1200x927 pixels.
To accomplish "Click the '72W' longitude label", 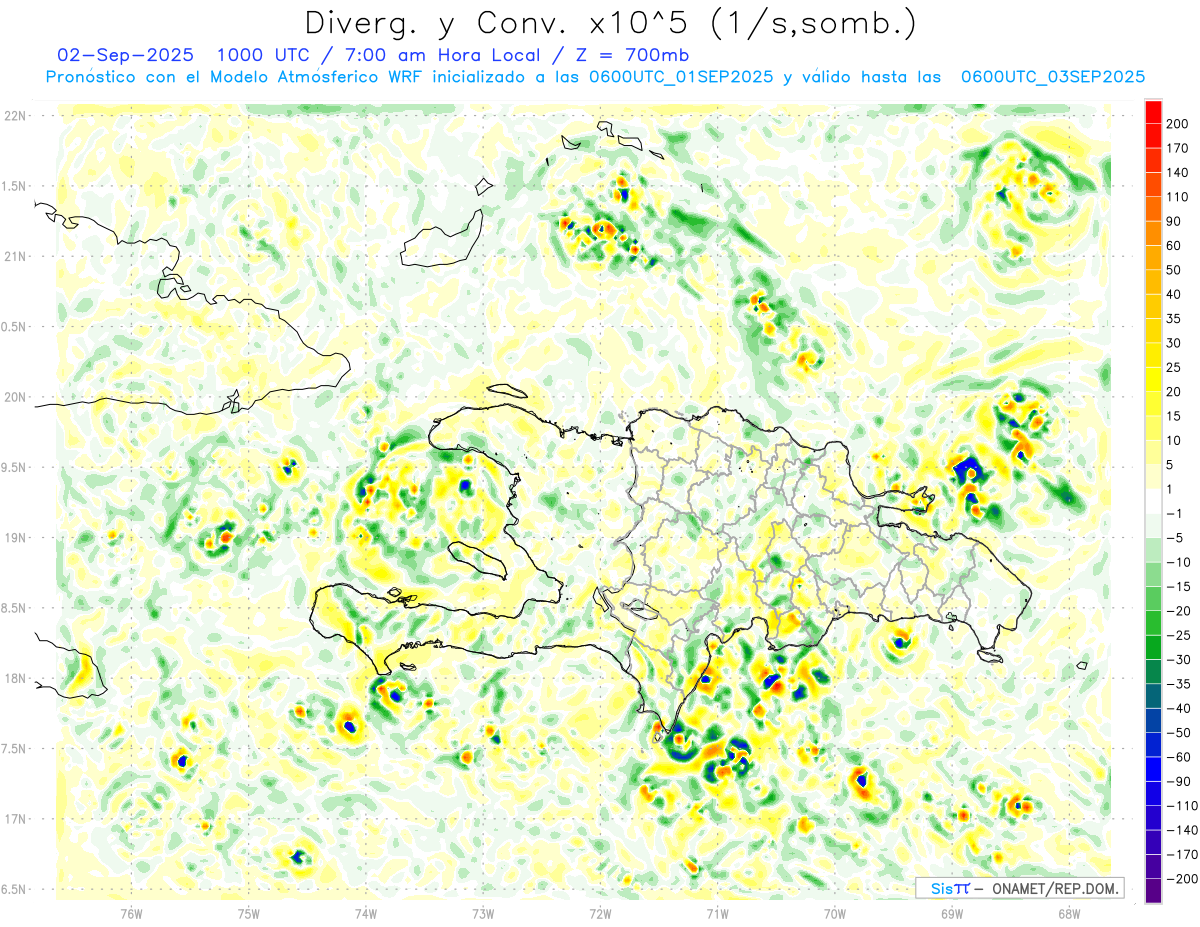I will tap(600, 913).
